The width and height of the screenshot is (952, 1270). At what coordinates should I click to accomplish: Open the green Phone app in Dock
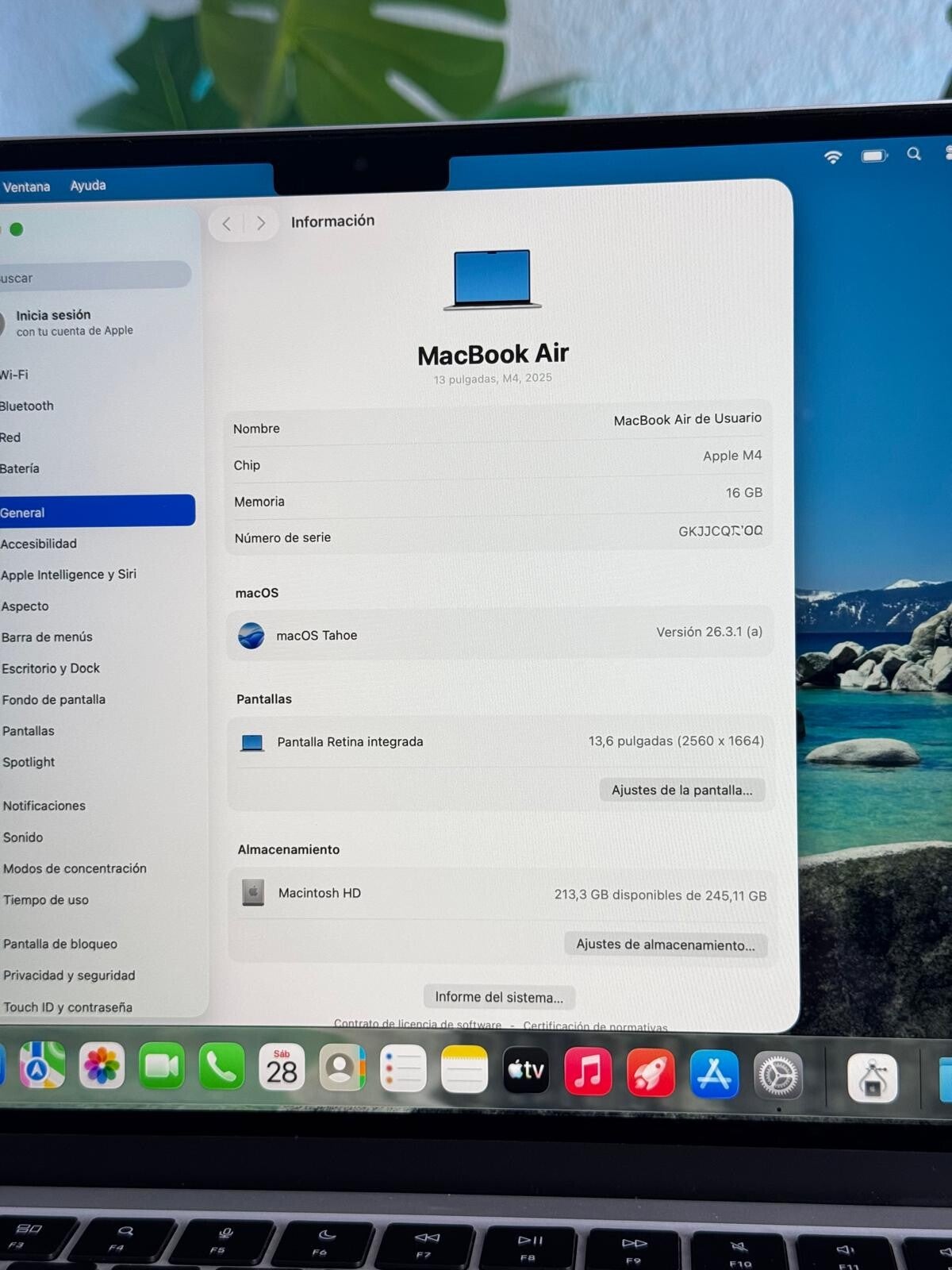point(221,1067)
